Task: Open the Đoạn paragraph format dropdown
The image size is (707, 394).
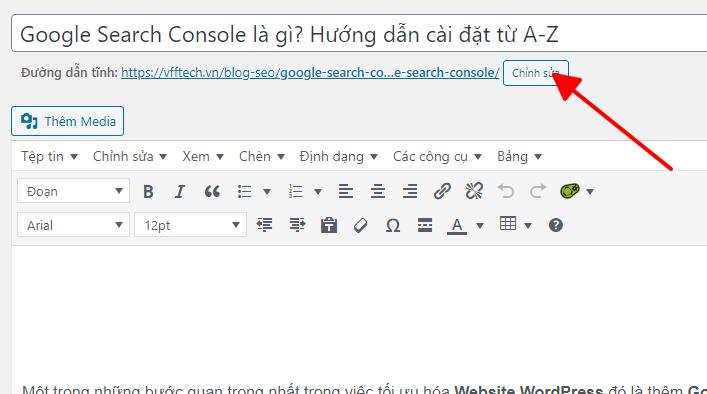Action: (x=73, y=191)
